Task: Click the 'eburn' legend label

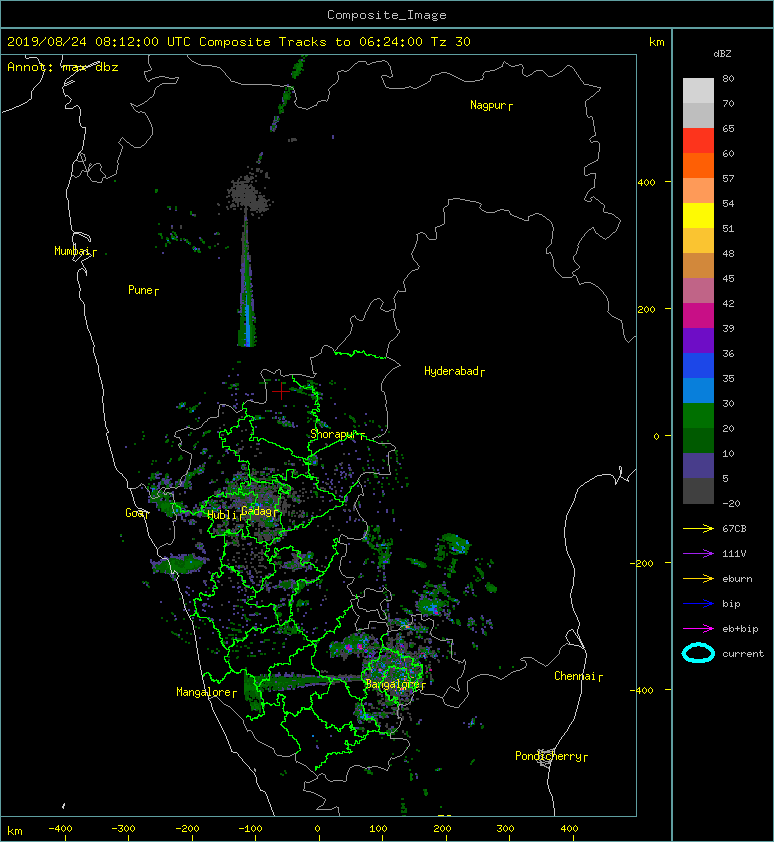Action: [737, 579]
